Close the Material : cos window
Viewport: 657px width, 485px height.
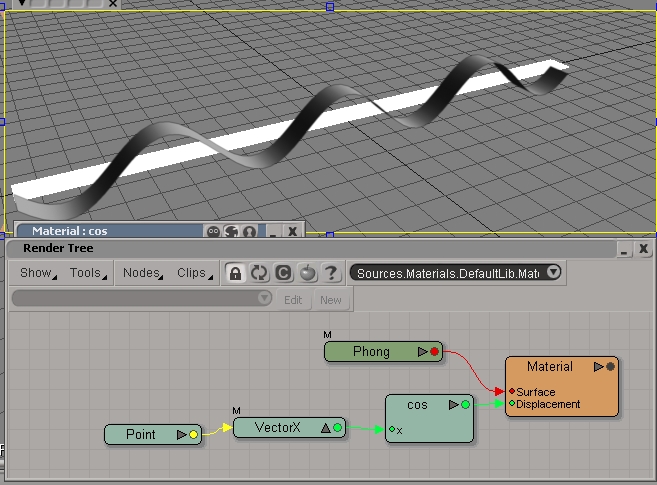[292, 231]
